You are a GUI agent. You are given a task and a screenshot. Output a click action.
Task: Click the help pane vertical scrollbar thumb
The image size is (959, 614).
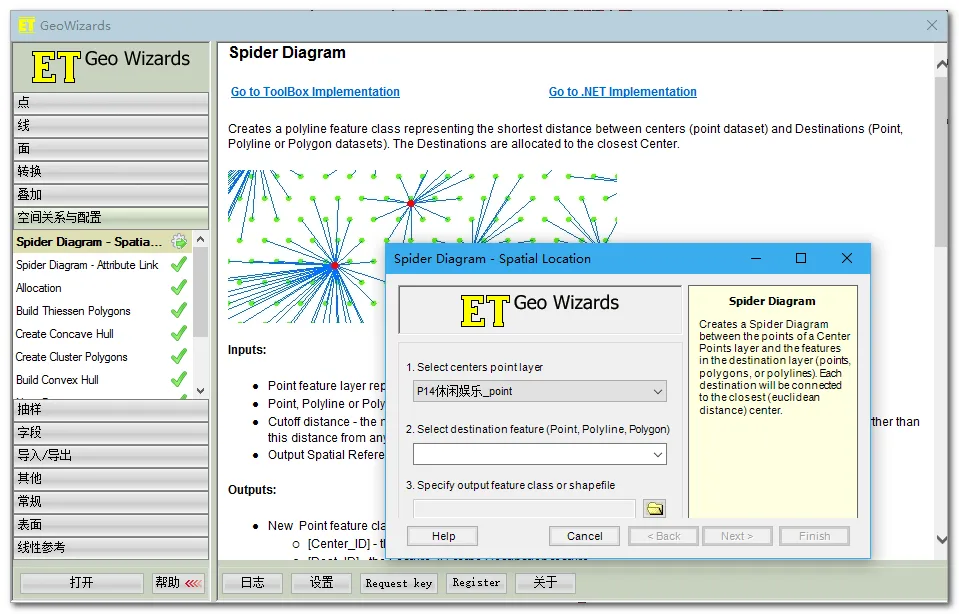tap(942, 161)
